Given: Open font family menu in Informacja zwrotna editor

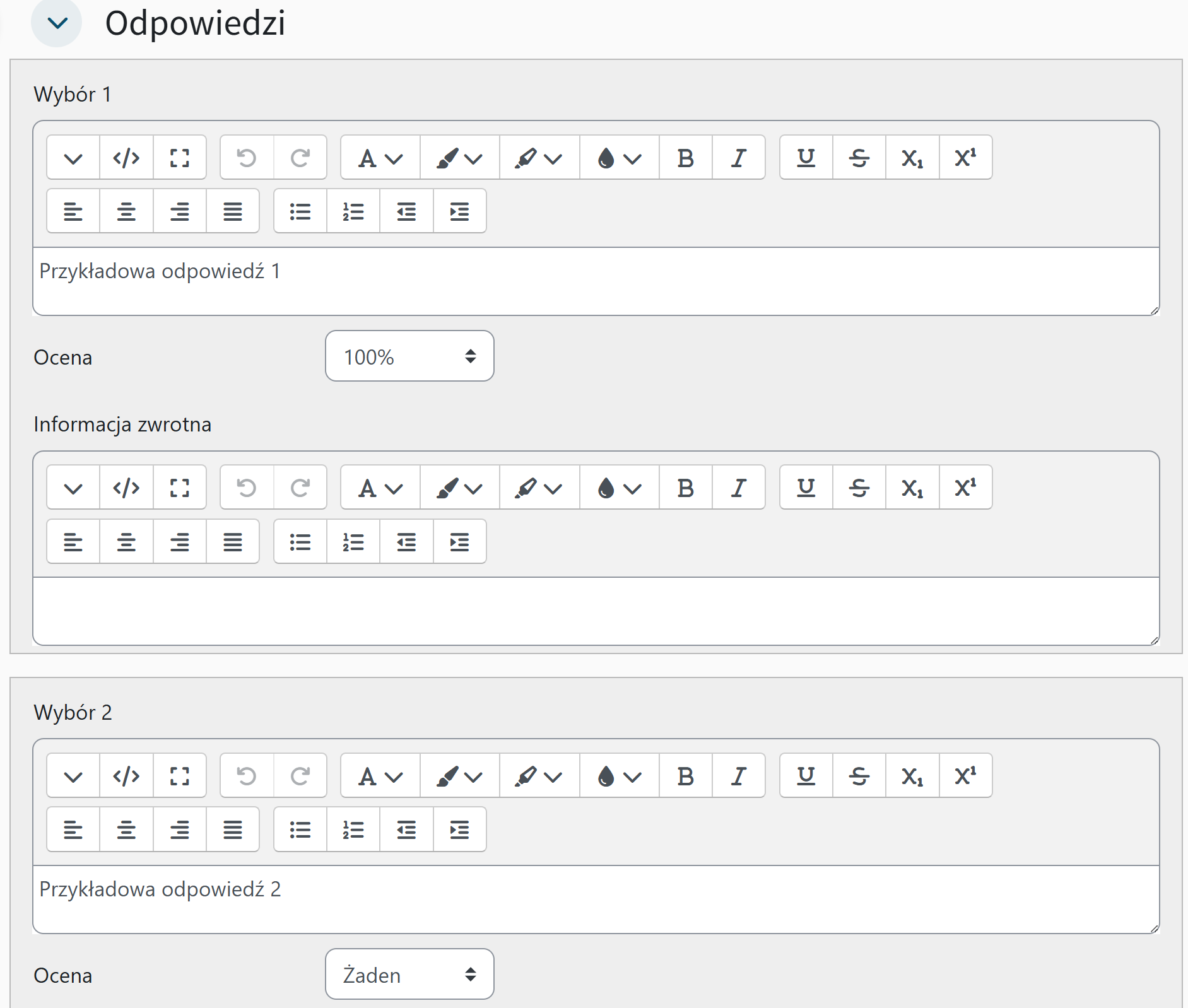Looking at the screenshot, I should tap(380, 488).
